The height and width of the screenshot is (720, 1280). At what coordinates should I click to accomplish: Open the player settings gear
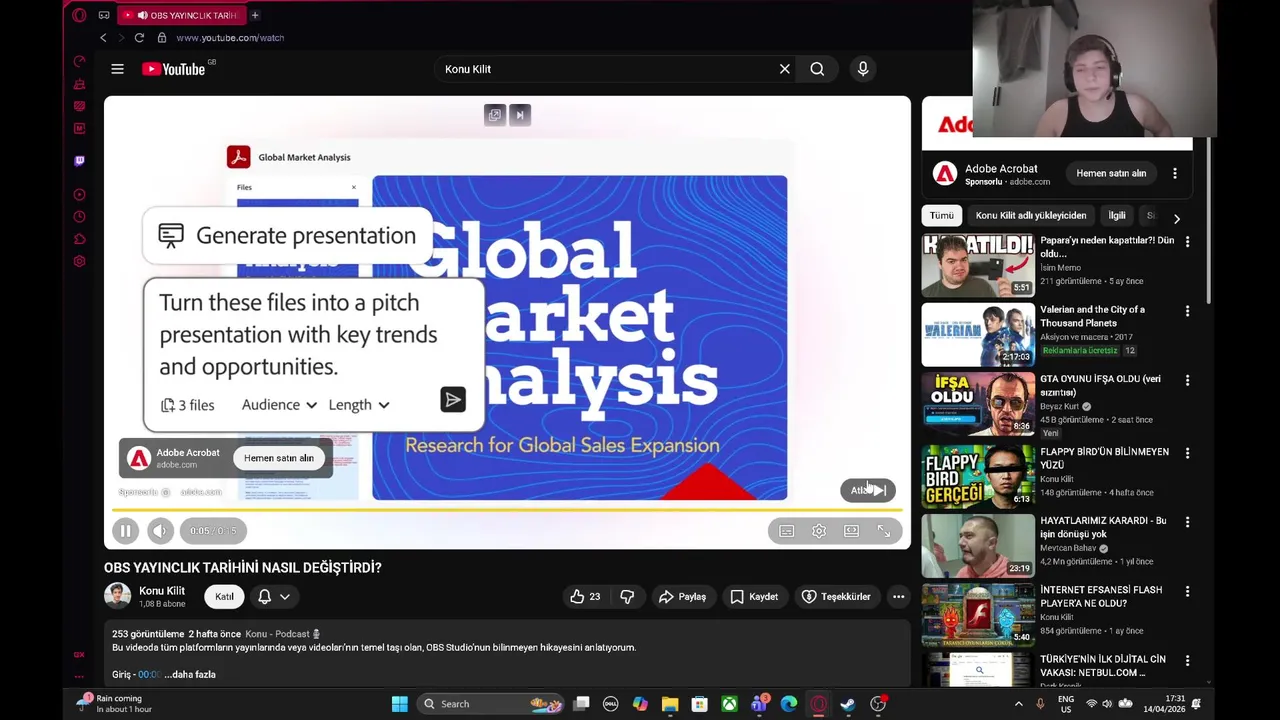pos(819,531)
